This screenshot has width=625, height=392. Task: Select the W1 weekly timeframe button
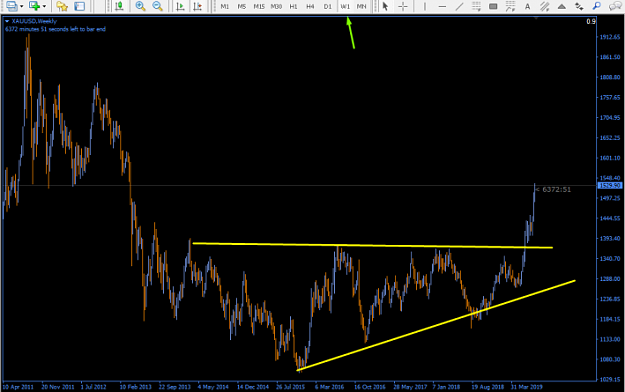(x=345, y=6)
